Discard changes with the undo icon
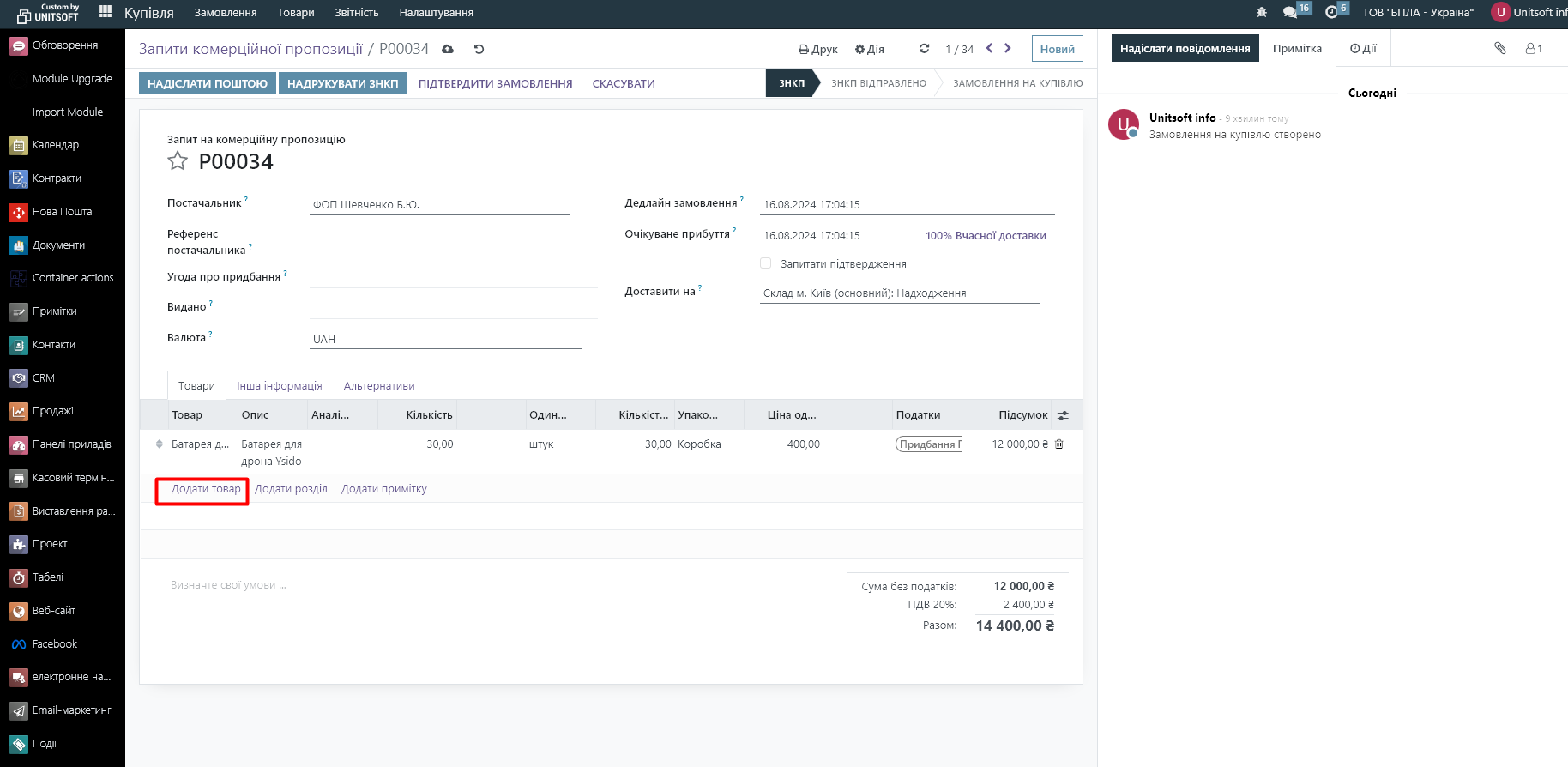The image size is (1568, 767). 479,49
